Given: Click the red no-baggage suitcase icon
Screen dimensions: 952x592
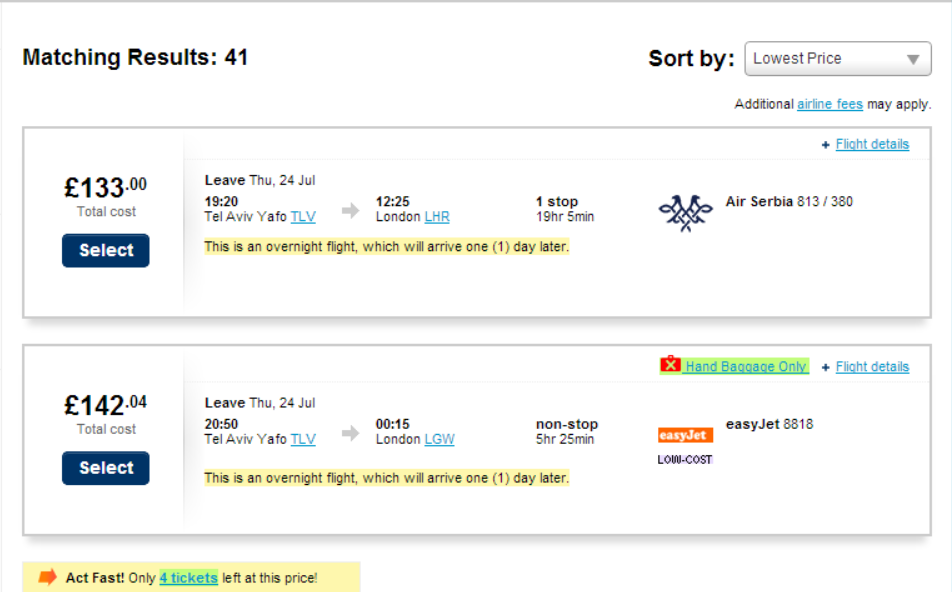Looking at the screenshot, I should click(670, 365).
